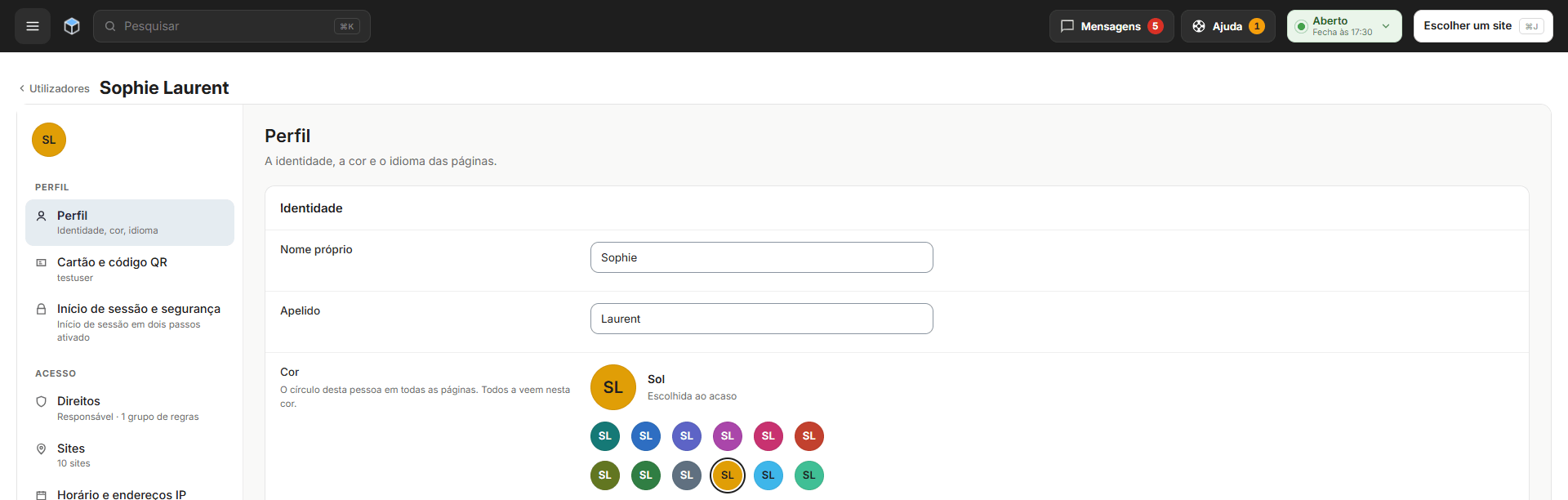Click the shield icon beside Direitos
1568x500 pixels.
(41, 401)
